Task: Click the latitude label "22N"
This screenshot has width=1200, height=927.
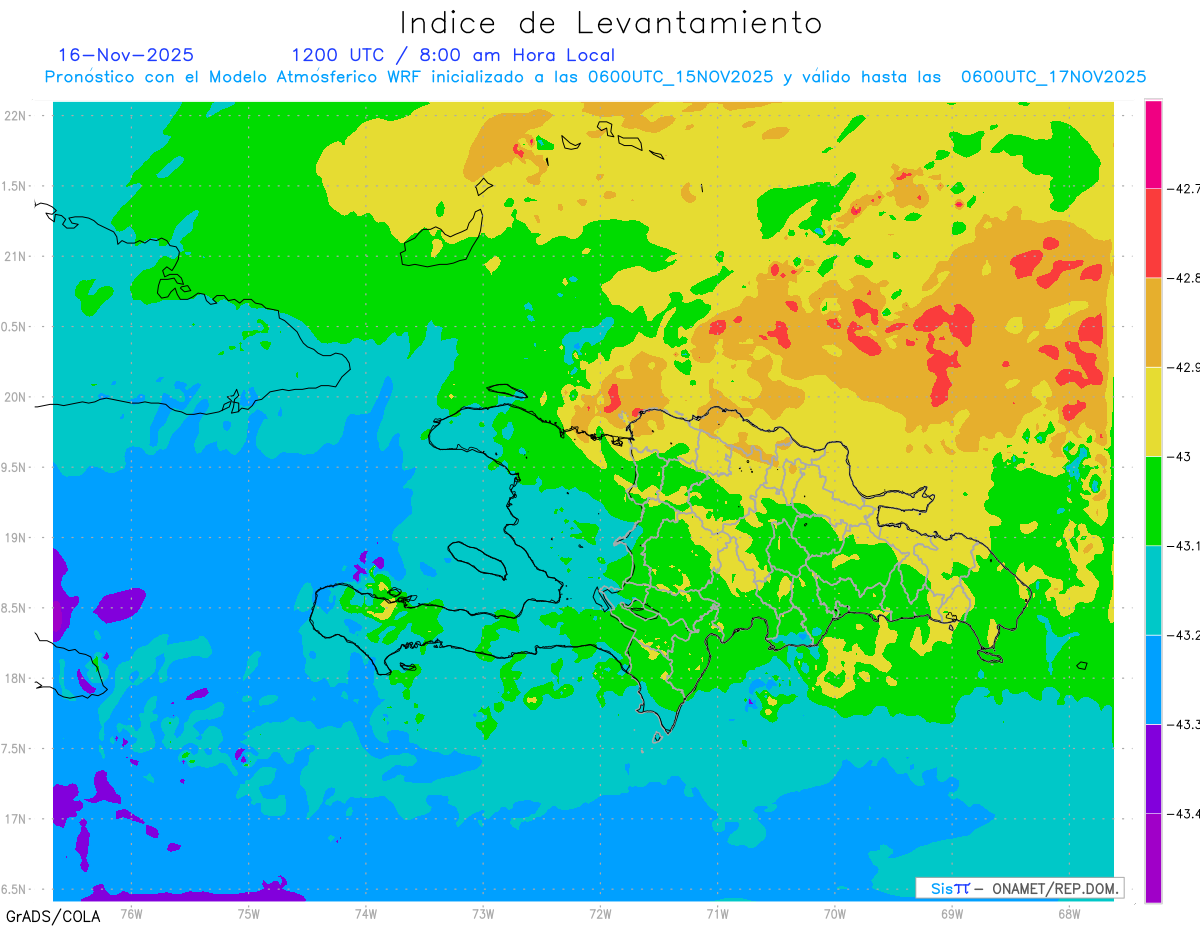Action: (x=17, y=115)
